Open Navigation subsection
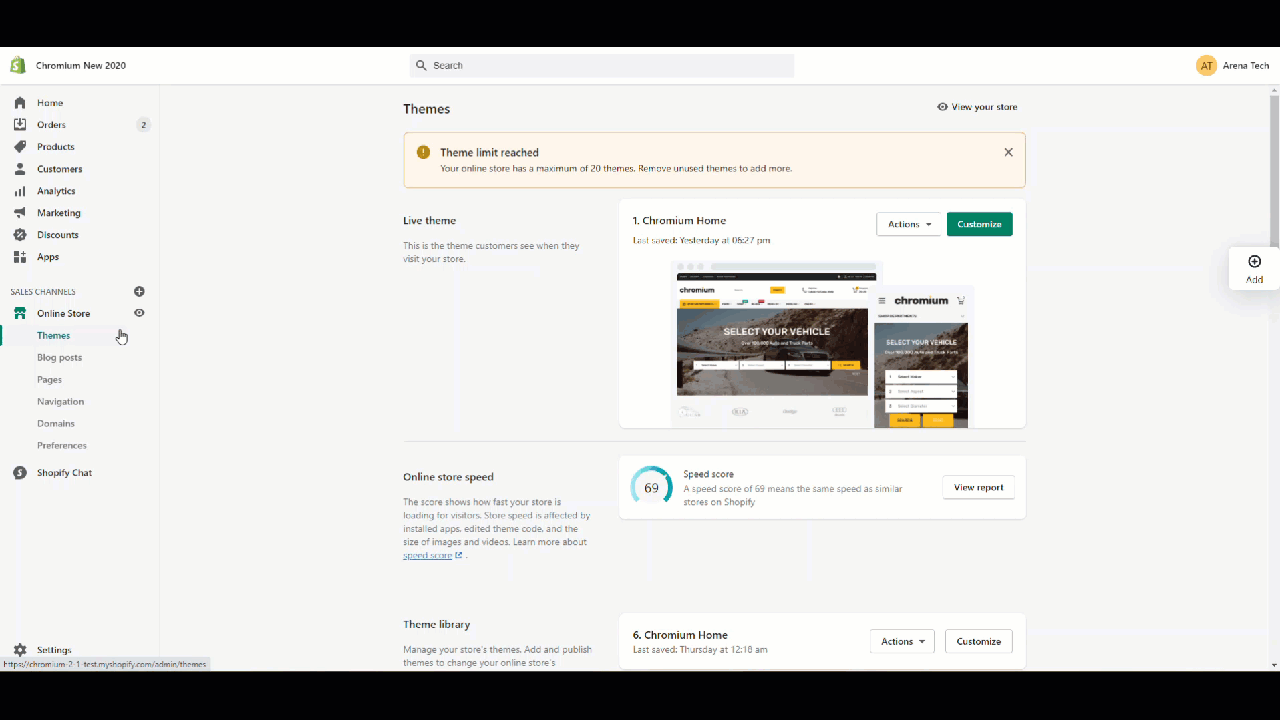 (61, 401)
